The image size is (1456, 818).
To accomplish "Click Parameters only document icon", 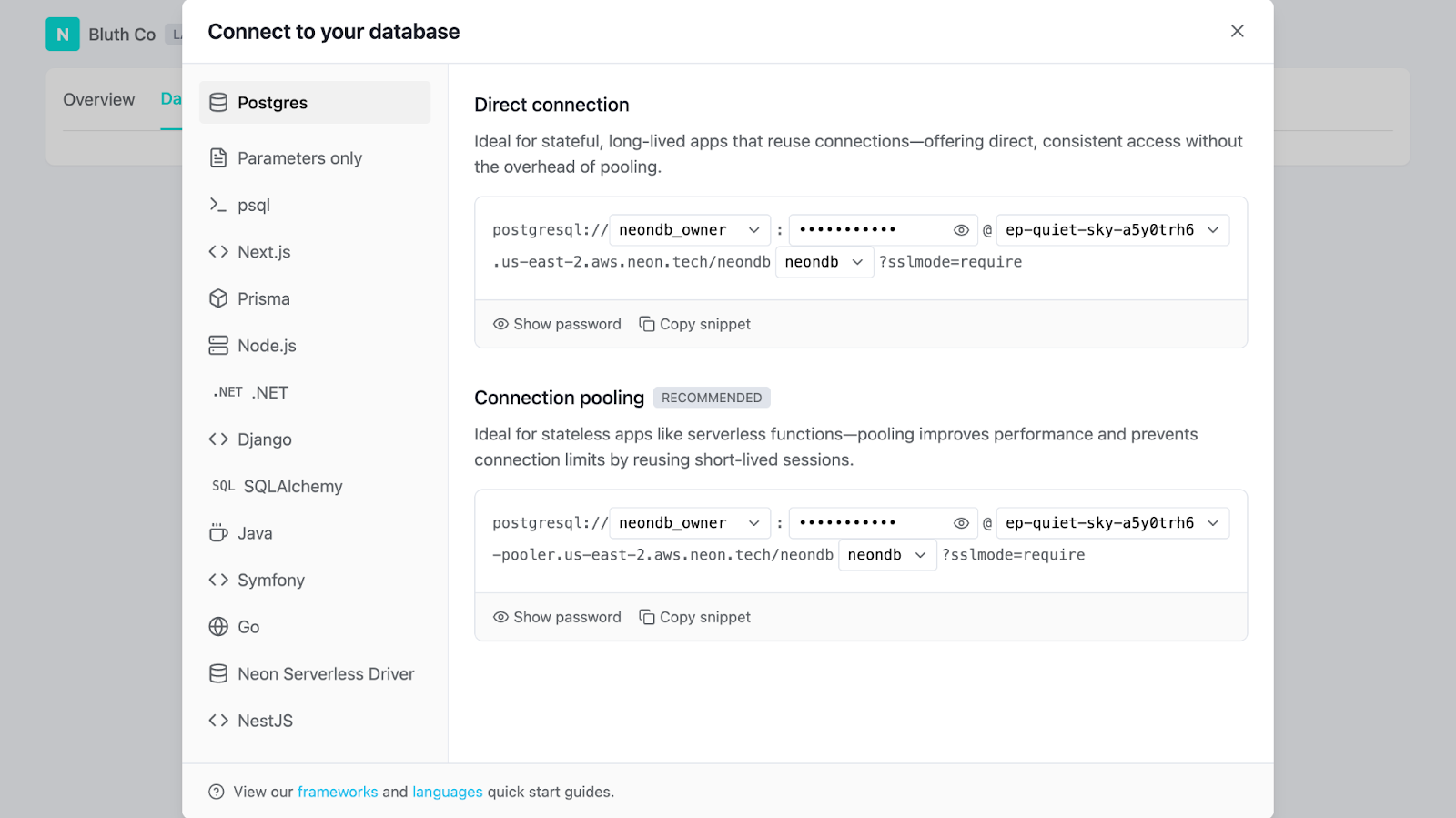I will click(218, 157).
